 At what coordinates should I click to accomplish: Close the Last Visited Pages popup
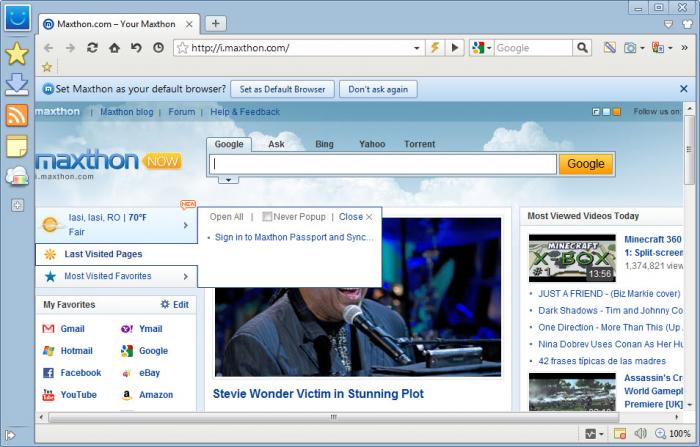point(355,217)
